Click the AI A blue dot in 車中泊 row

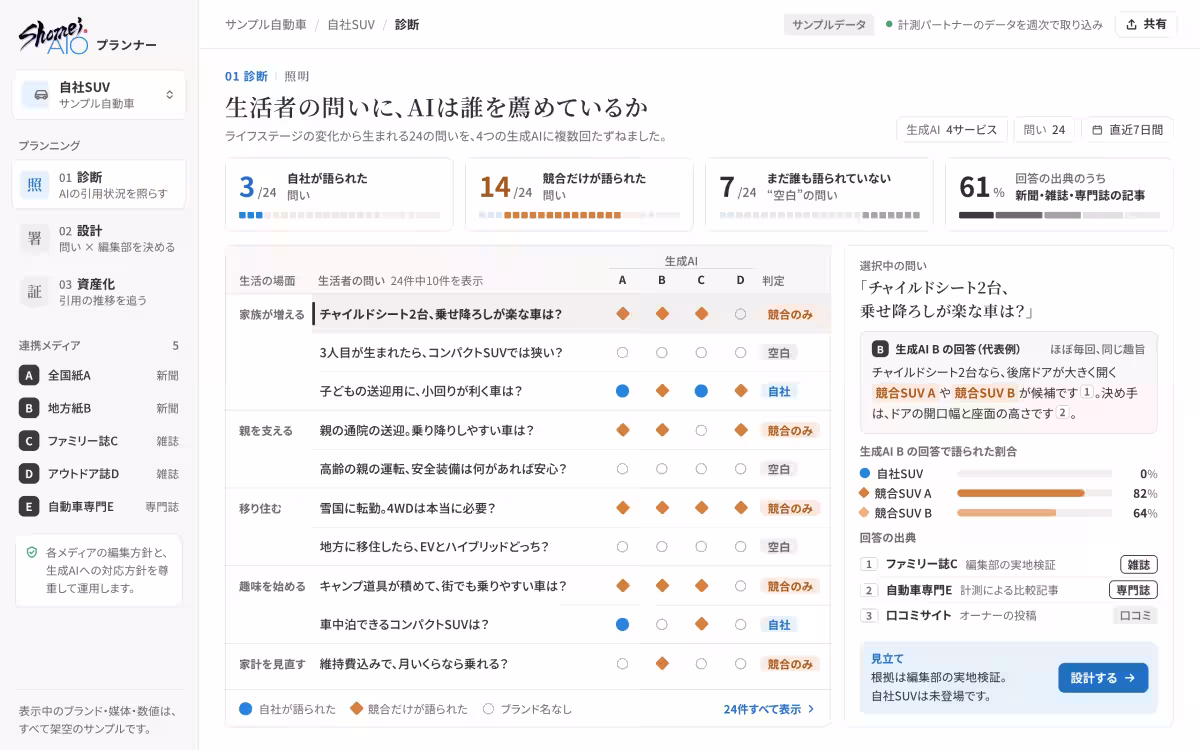pos(622,624)
